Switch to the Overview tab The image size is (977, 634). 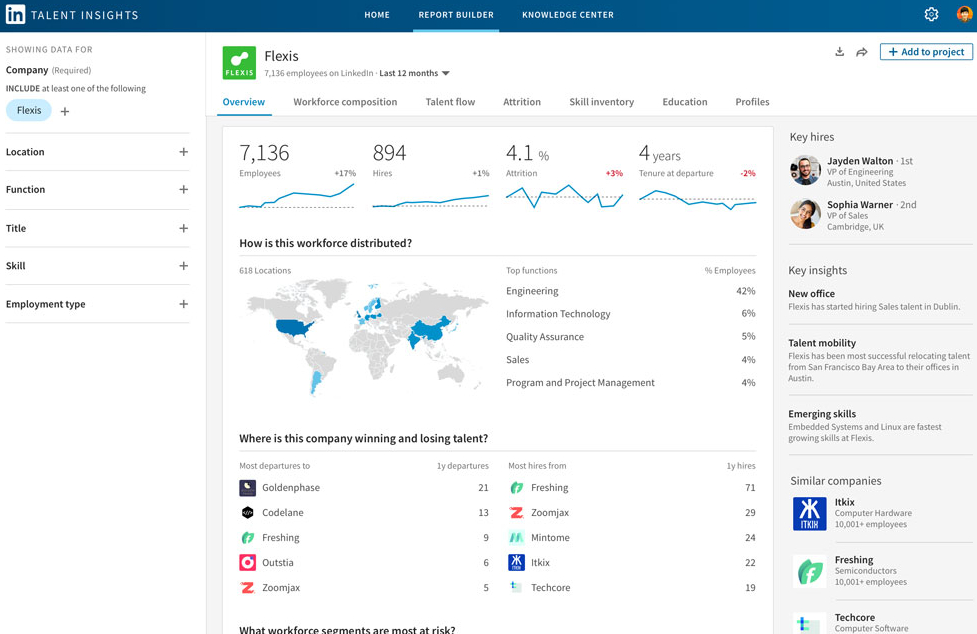(x=244, y=102)
